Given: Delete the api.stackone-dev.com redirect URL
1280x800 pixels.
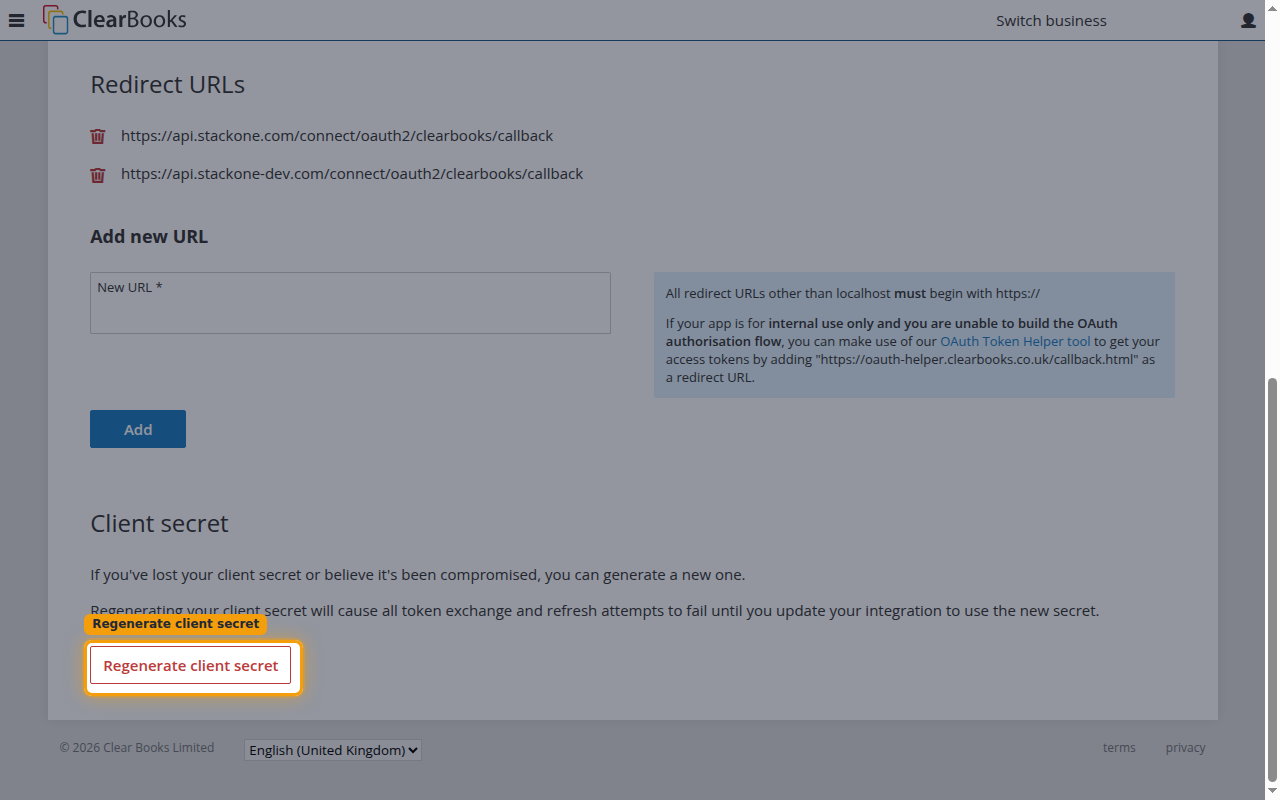Looking at the screenshot, I should pos(98,175).
